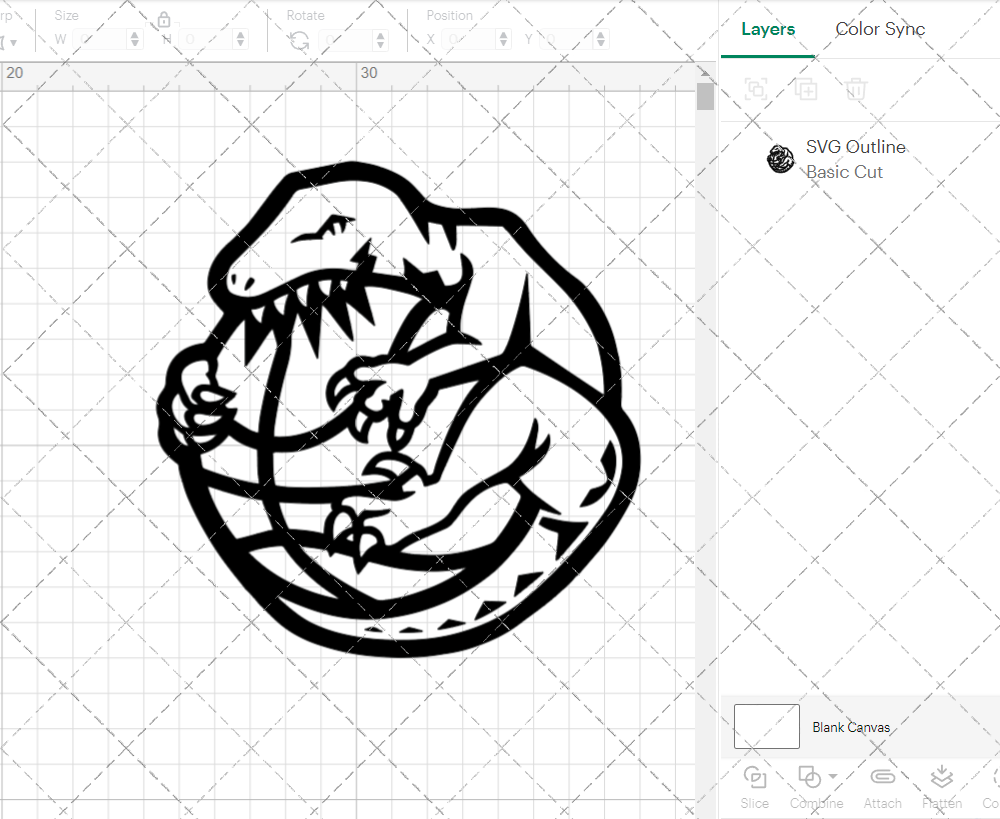Click the SVG Outline layer name
This screenshot has height=819, width=1000.
[x=856, y=146]
